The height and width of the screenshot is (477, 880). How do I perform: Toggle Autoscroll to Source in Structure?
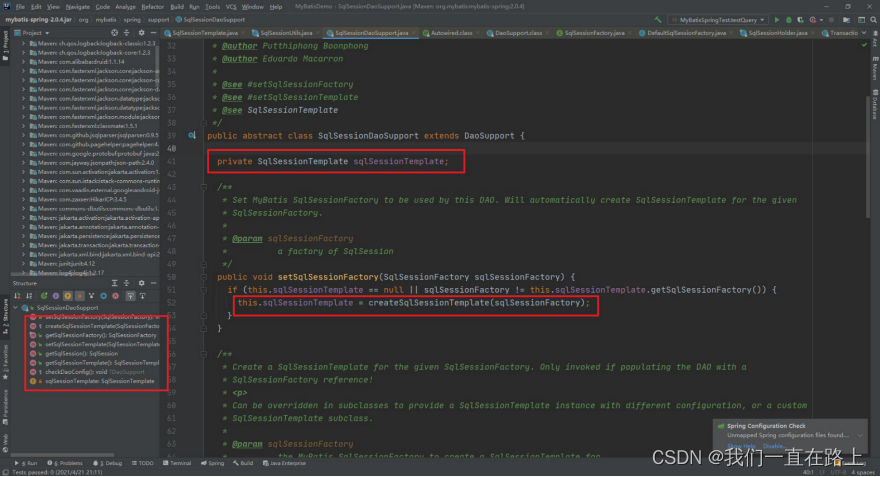click(130, 296)
